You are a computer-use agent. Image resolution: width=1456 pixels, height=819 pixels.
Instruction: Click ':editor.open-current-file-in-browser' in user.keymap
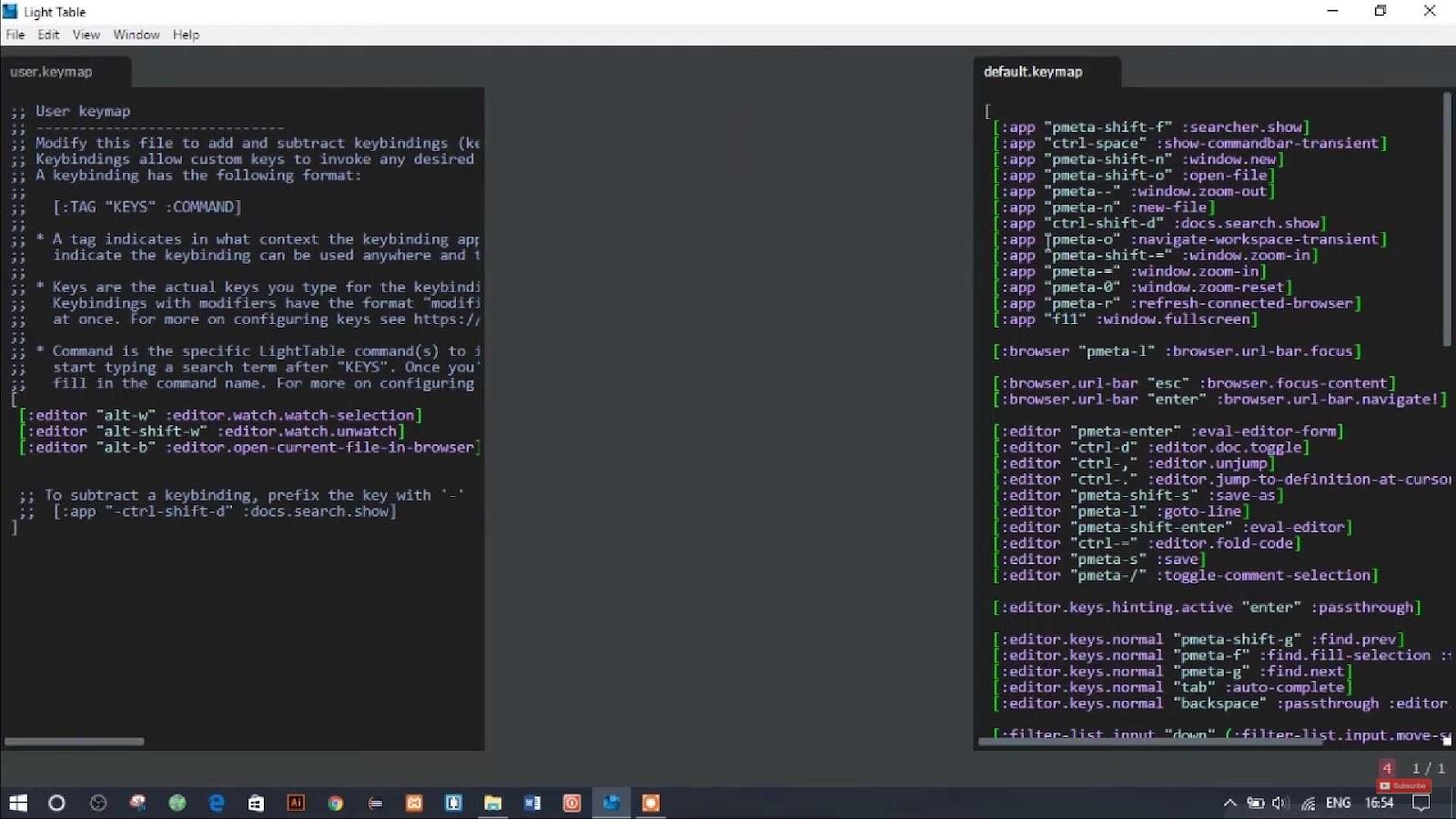[x=321, y=448]
